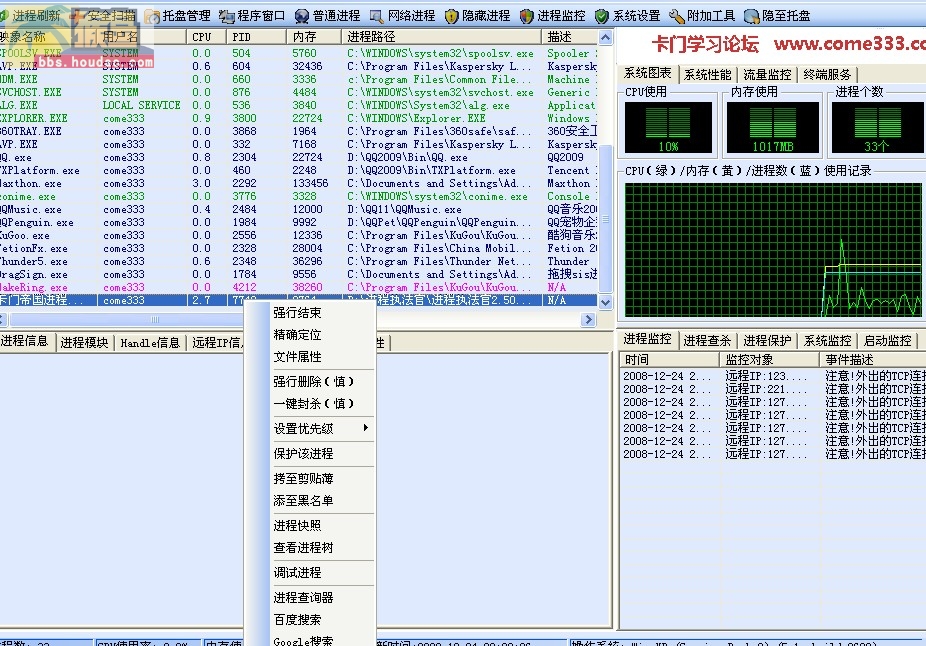
Task: Click the 进程个数 33个 gauge
Action: (878, 128)
